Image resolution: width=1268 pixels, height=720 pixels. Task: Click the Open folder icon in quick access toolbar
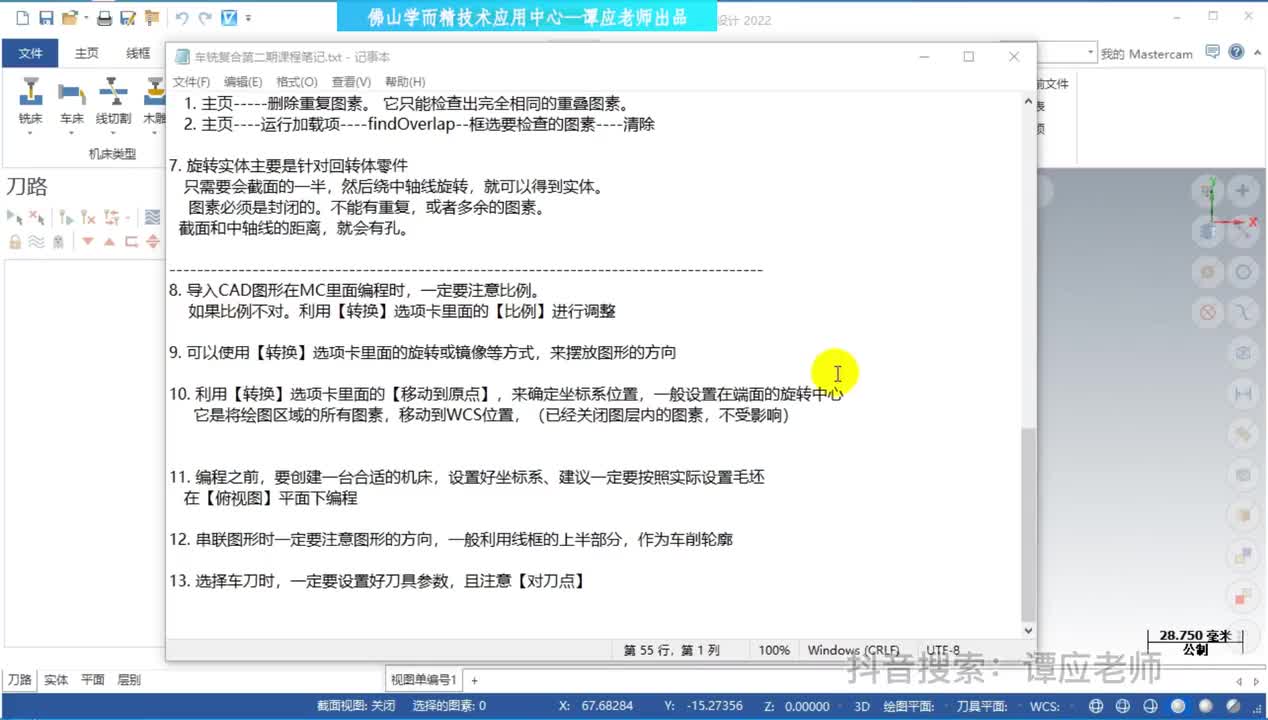(x=69, y=18)
